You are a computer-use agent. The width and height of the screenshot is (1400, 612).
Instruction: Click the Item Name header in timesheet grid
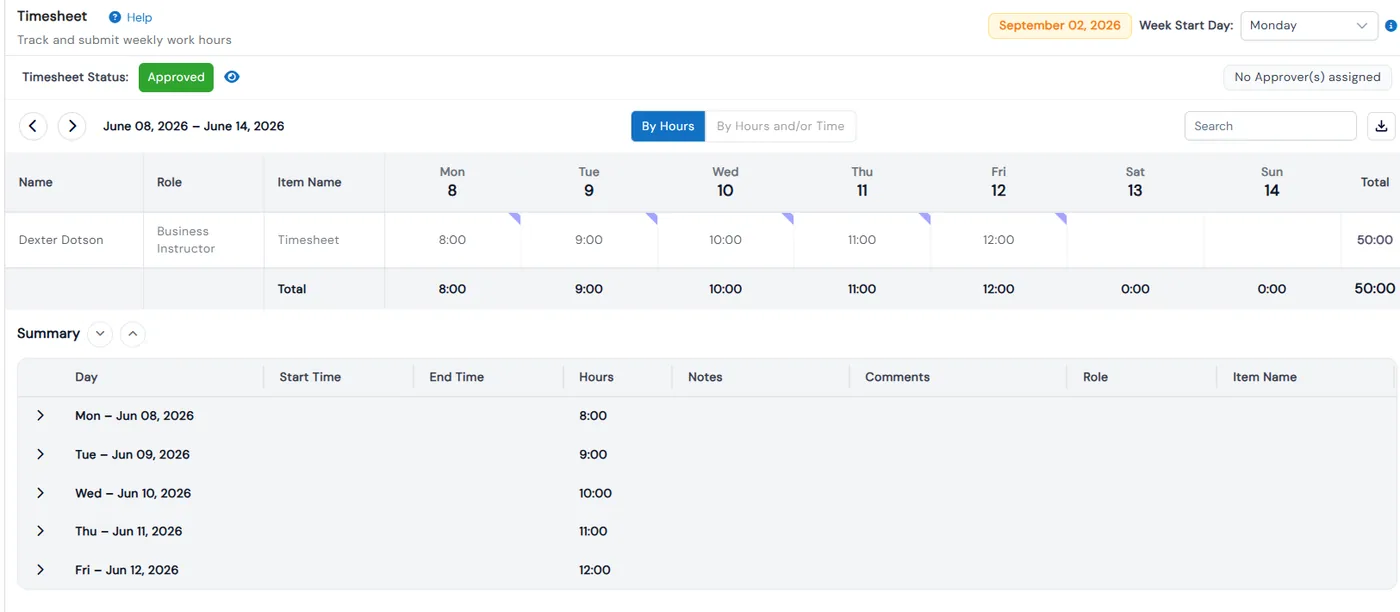click(x=324, y=182)
